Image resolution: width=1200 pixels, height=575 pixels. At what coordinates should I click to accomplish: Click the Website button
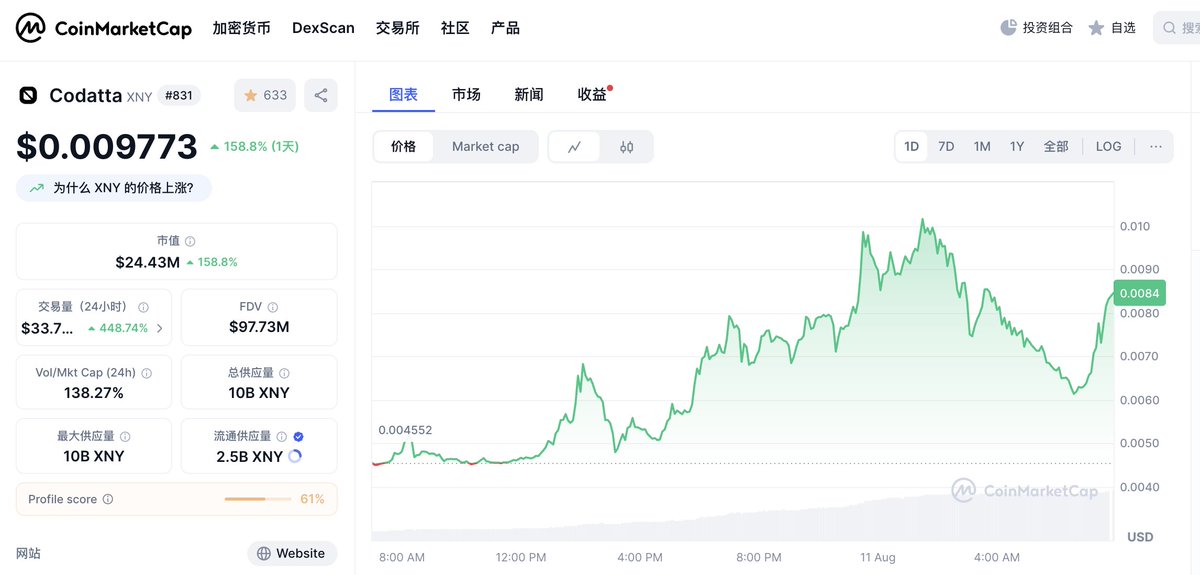[291, 553]
